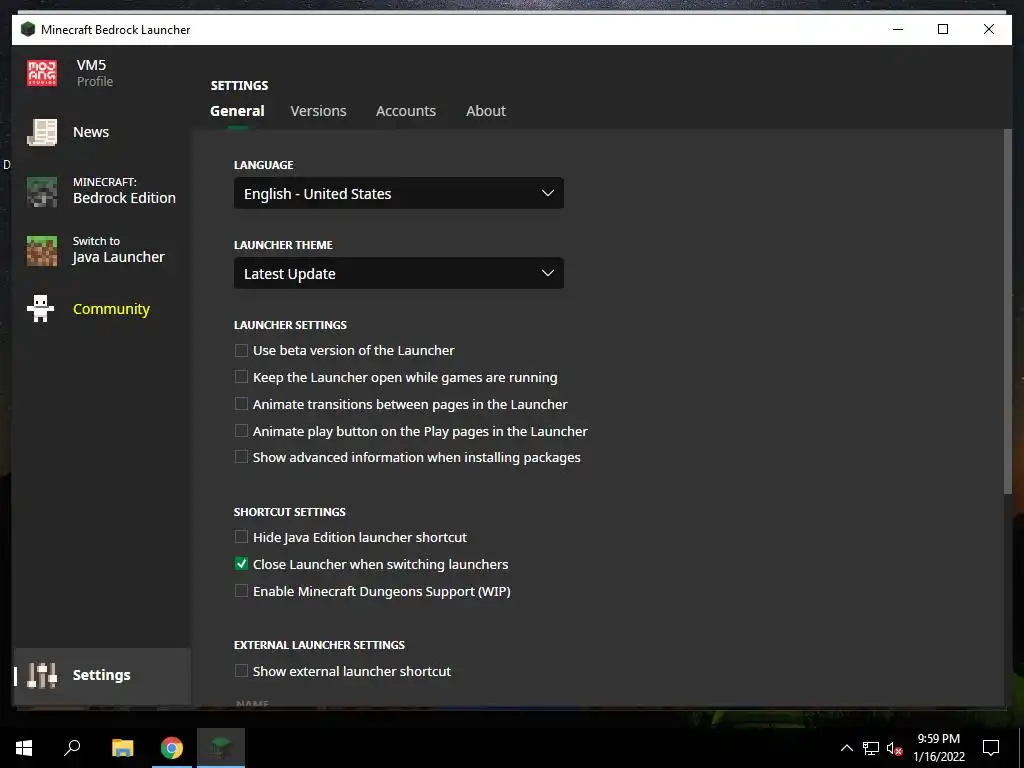The height and width of the screenshot is (768, 1024).
Task: Show hidden system tray icons
Action: [846, 748]
